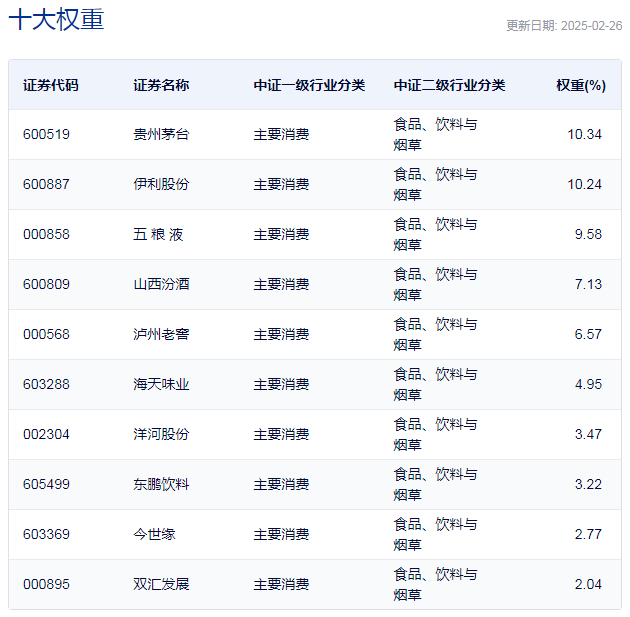
Task: Select security code 603288
Action: pyautogui.click(x=46, y=384)
